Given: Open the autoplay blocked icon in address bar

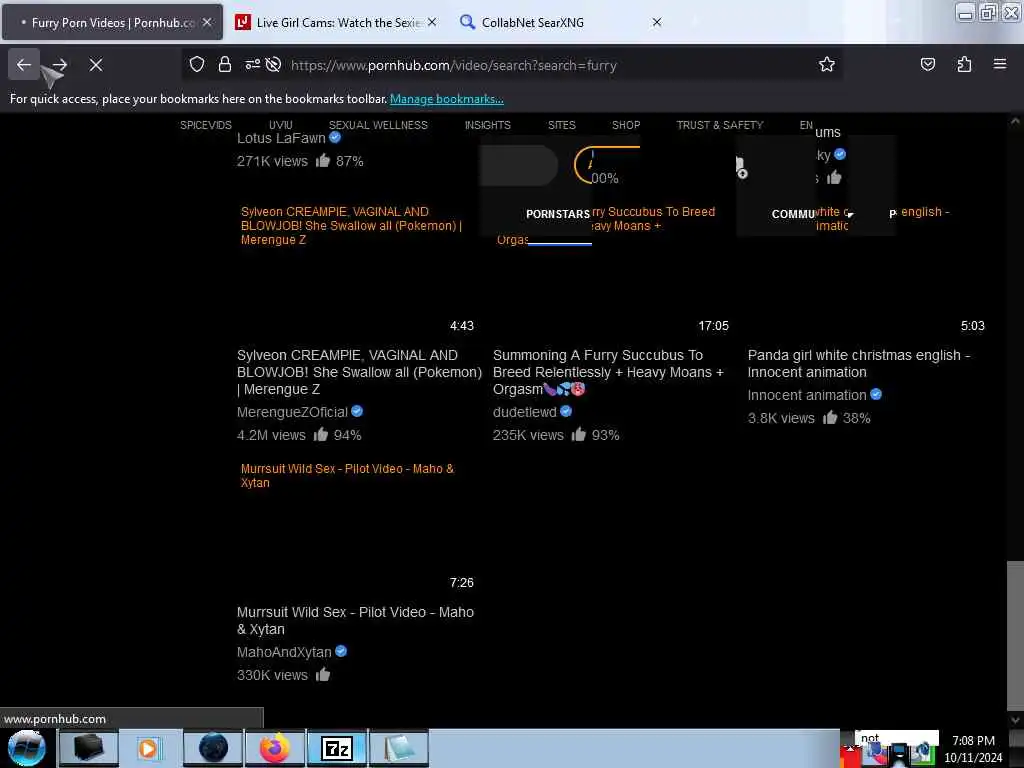Looking at the screenshot, I should point(274,64).
